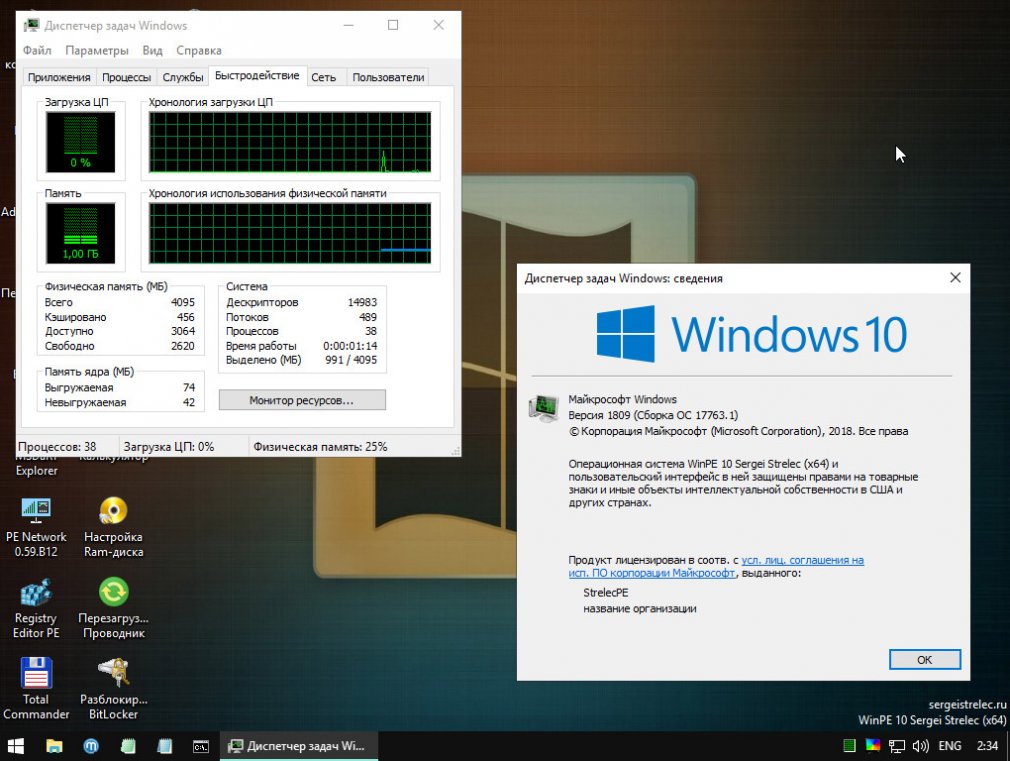Open Registry Editor PE on the desktop

pyautogui.click(x=36, y=608)
